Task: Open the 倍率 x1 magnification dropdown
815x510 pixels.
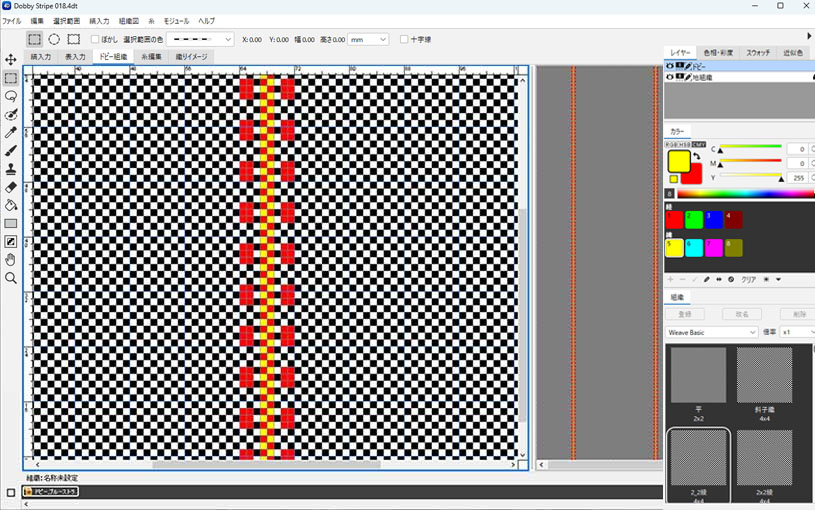Action: pyautogui.click(x=798, y=332)
